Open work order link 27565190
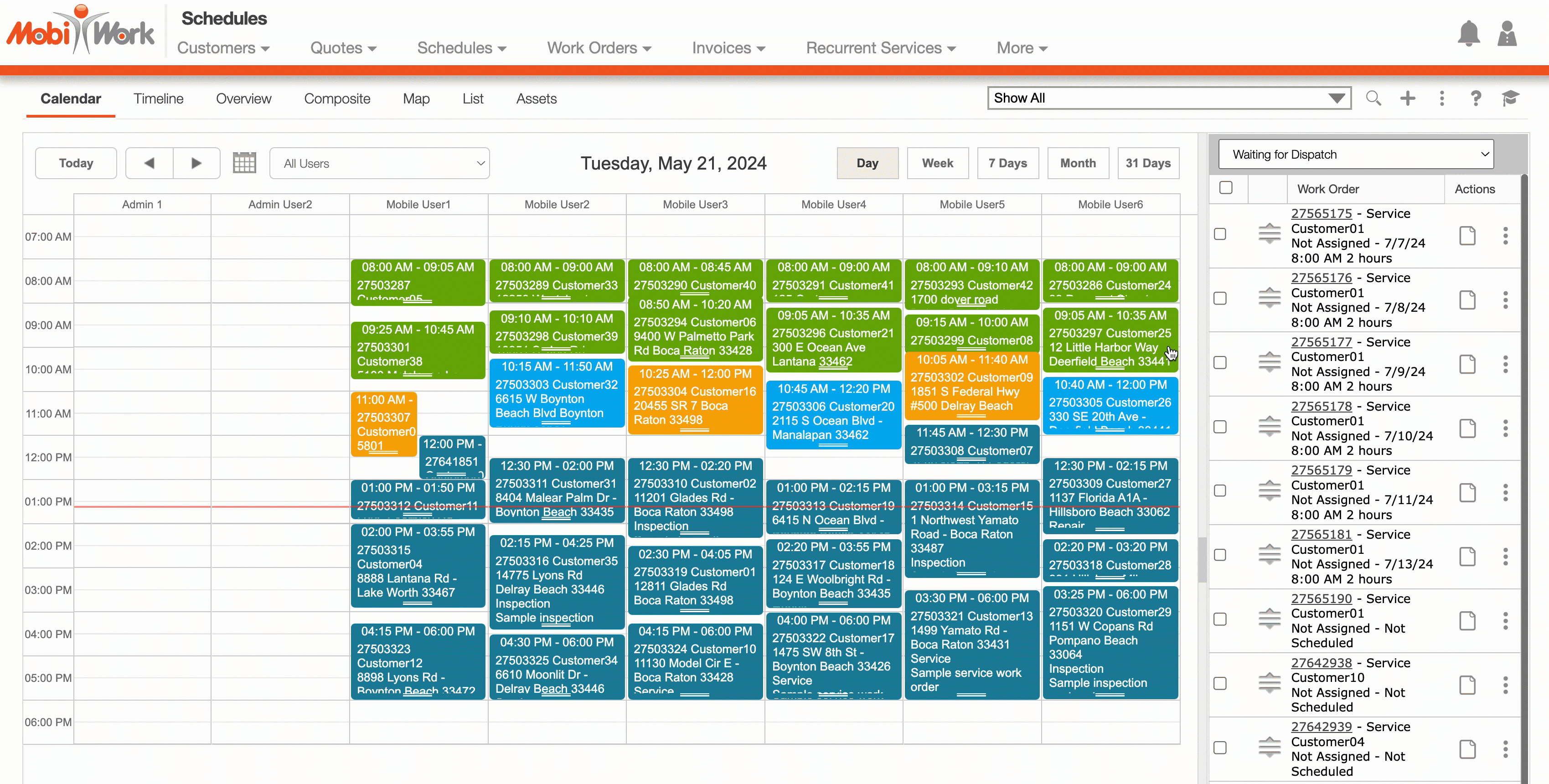The width and height of the screenshot is (1549, 784). point(1321,598)
